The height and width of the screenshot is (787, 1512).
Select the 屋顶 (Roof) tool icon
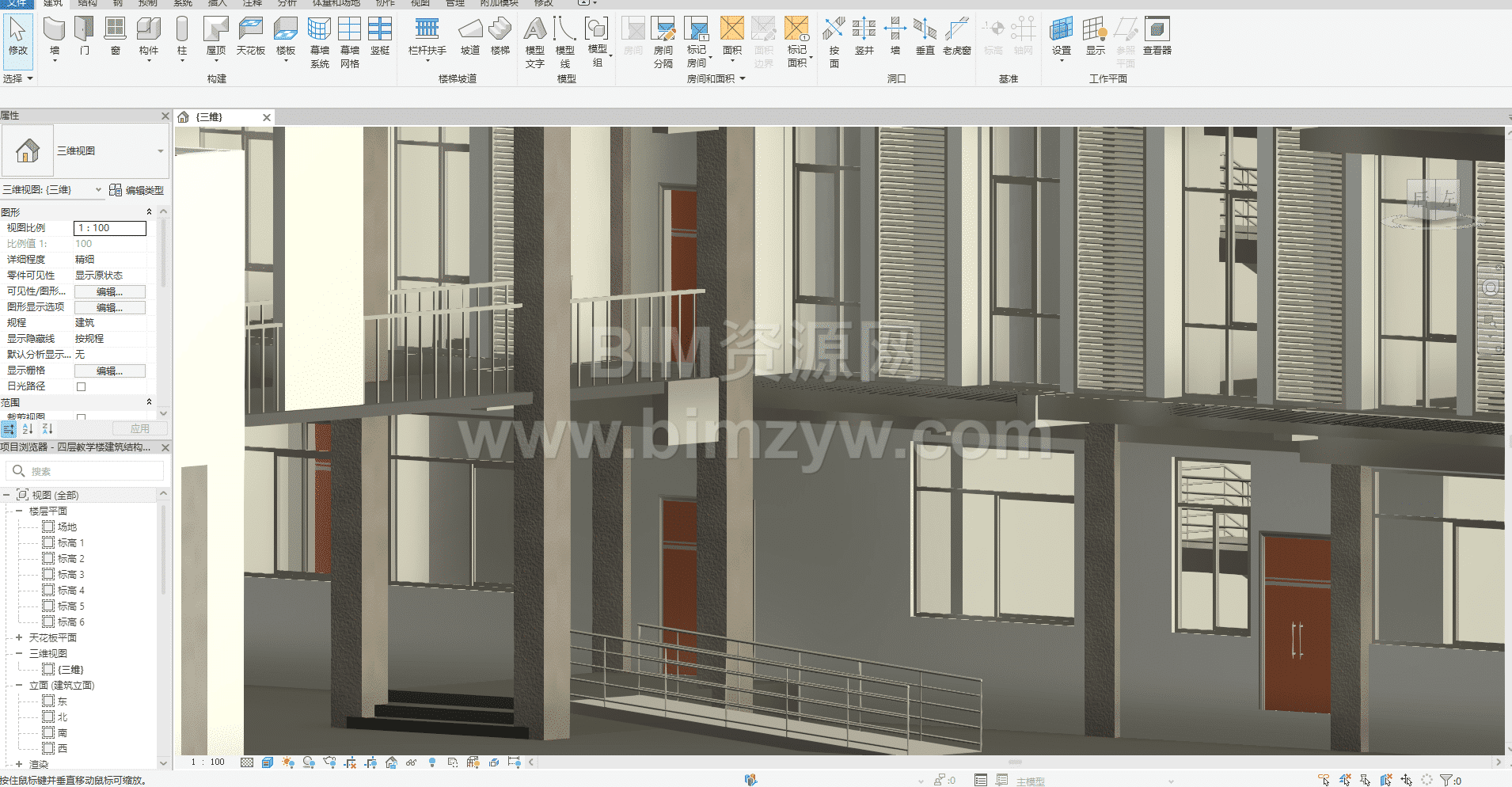216,29
